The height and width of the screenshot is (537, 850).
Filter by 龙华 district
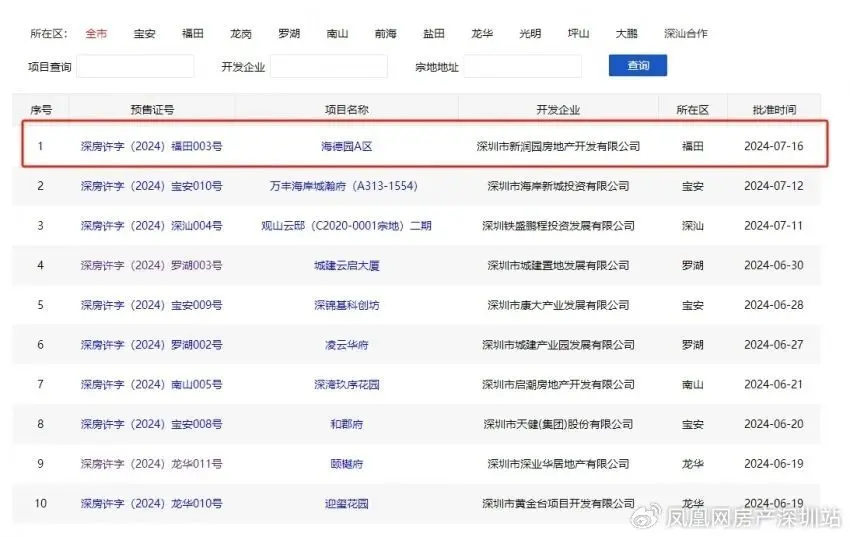(482, 34)
